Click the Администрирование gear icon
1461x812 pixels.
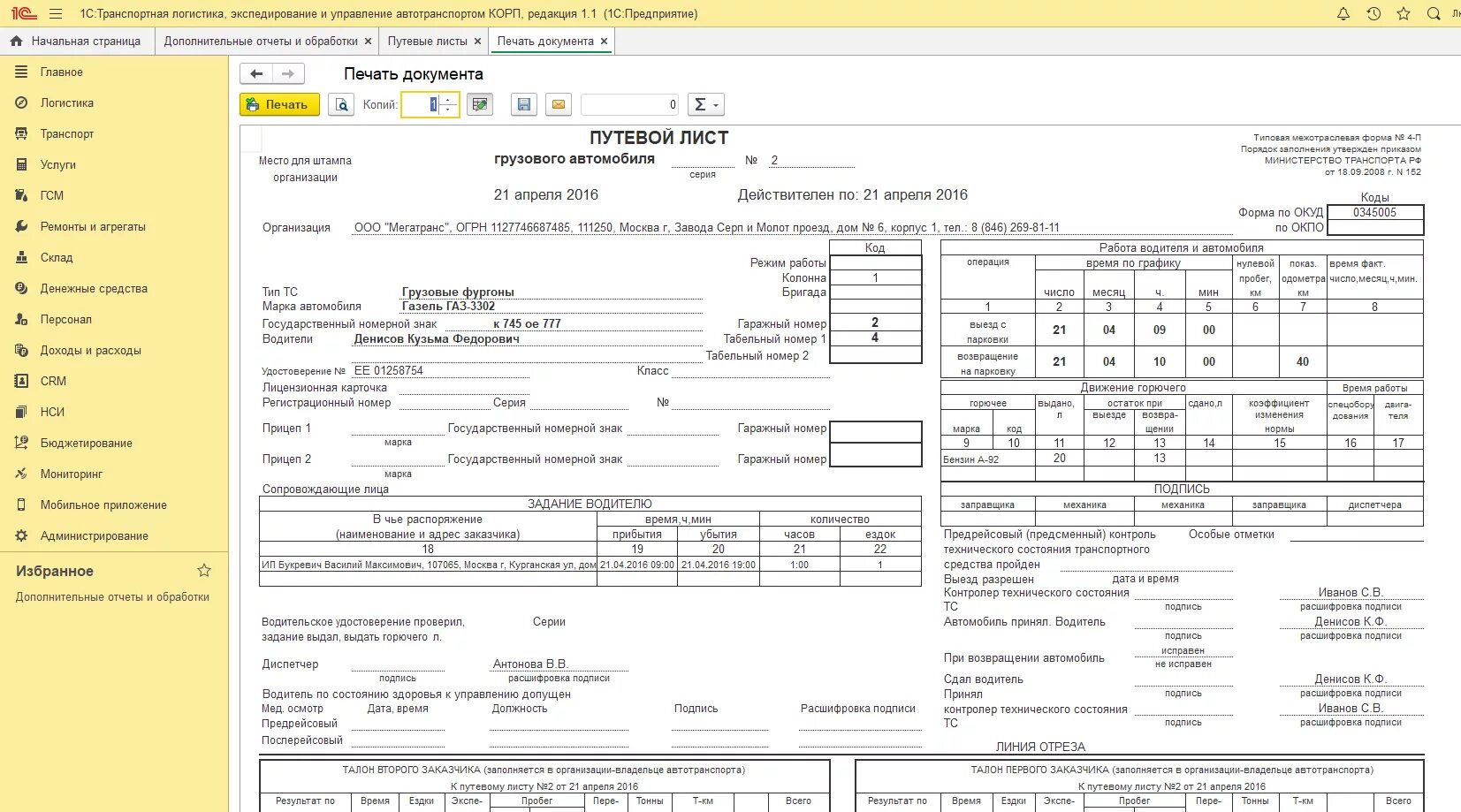(x=21, y=536)
